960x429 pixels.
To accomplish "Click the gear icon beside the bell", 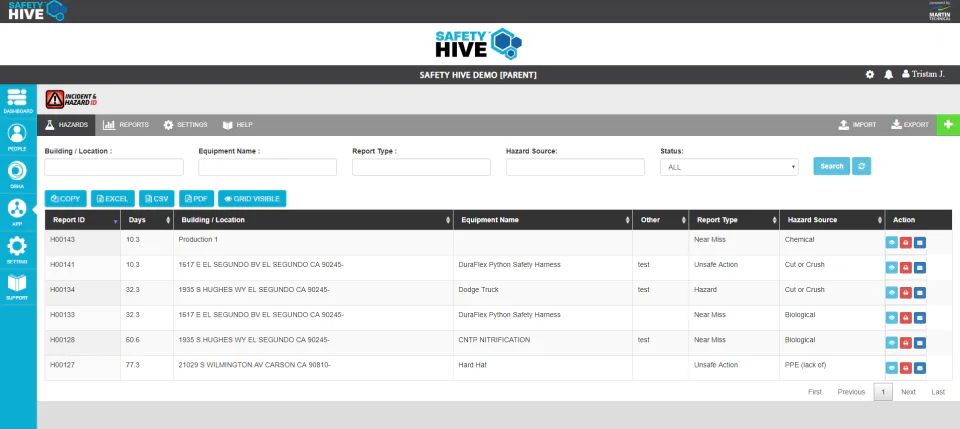I will pos(870,75).
